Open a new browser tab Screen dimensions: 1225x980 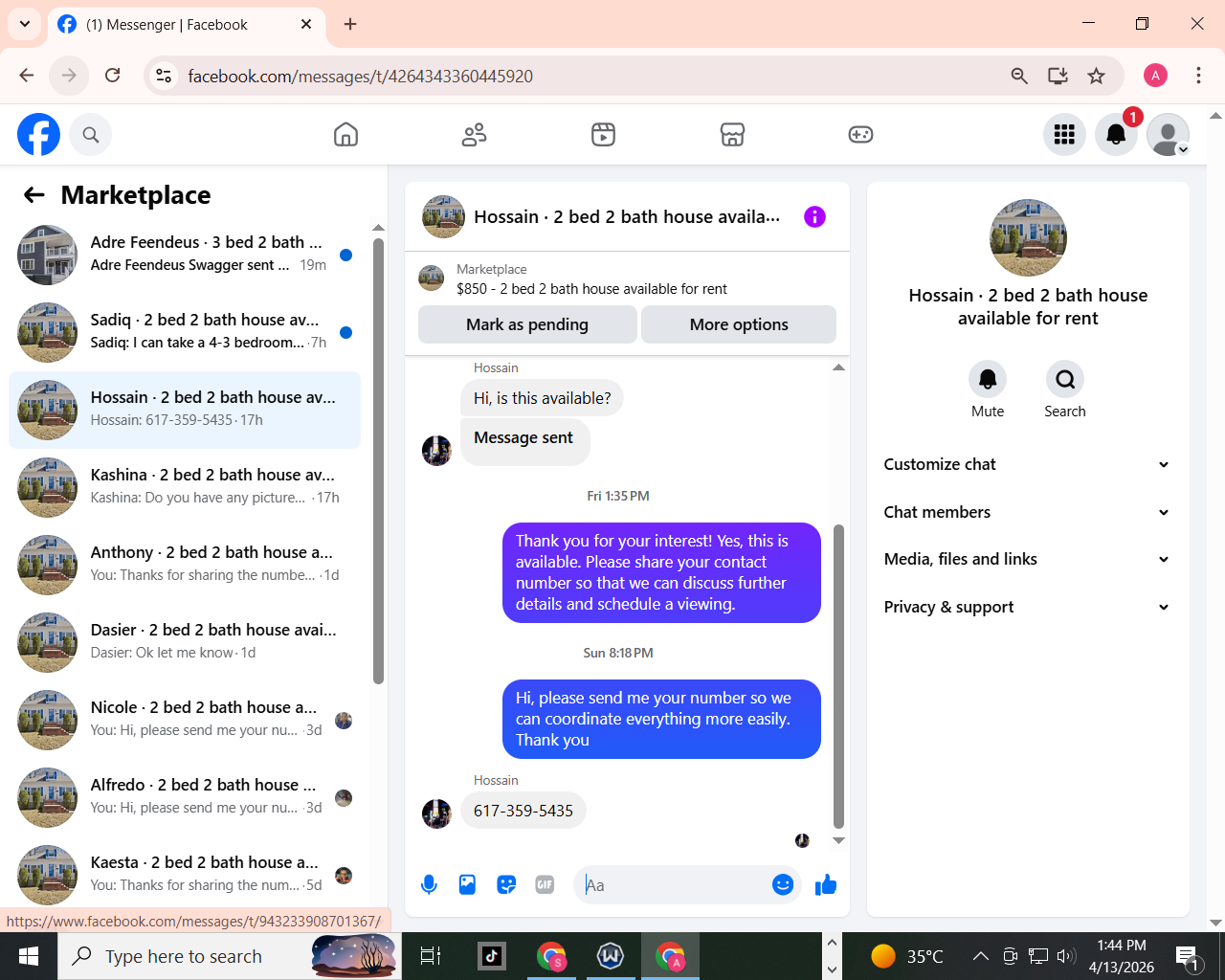coord(350,24)
